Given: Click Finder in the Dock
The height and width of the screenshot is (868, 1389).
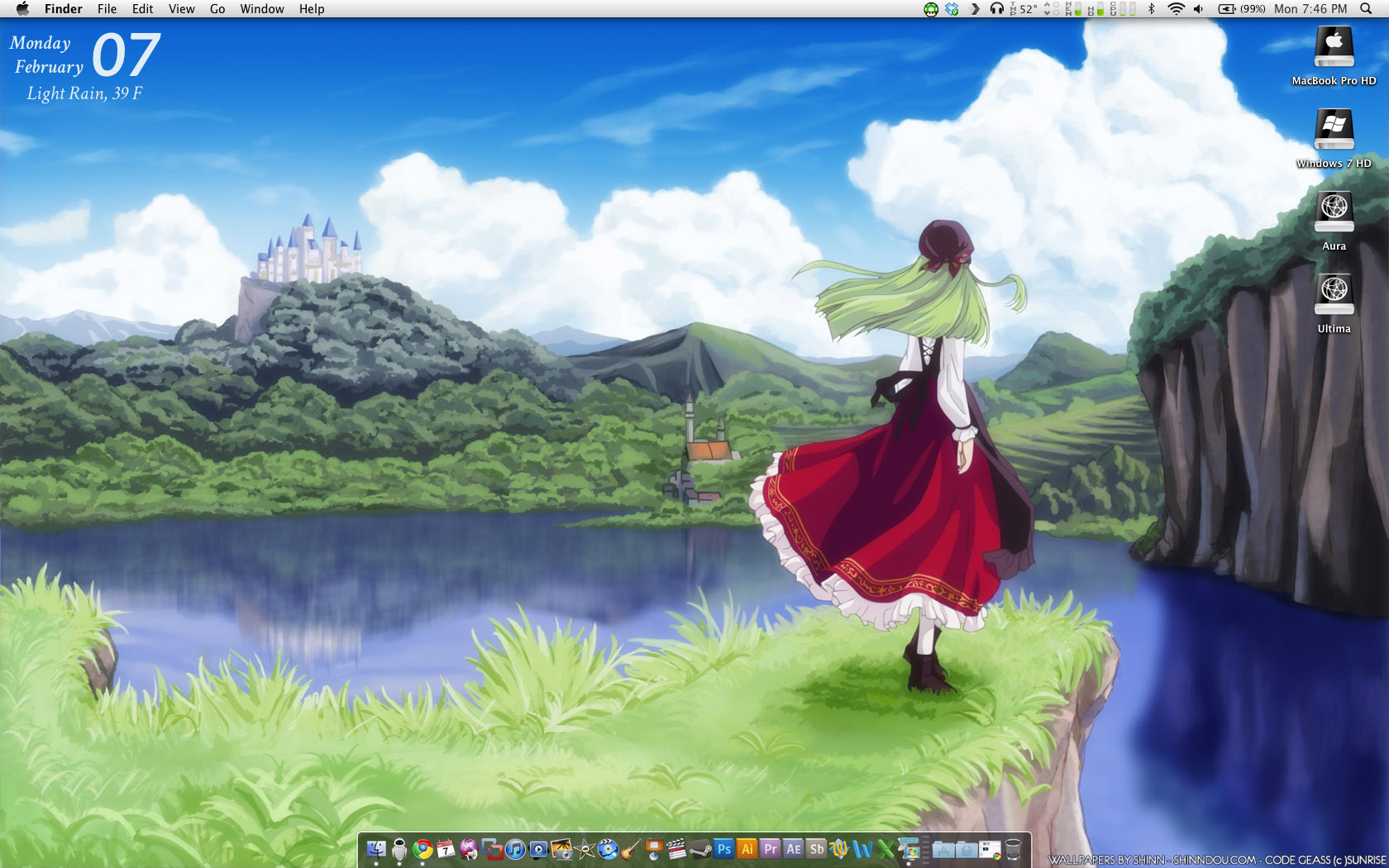Looking at the screenshot, I should tap(375, 849).
